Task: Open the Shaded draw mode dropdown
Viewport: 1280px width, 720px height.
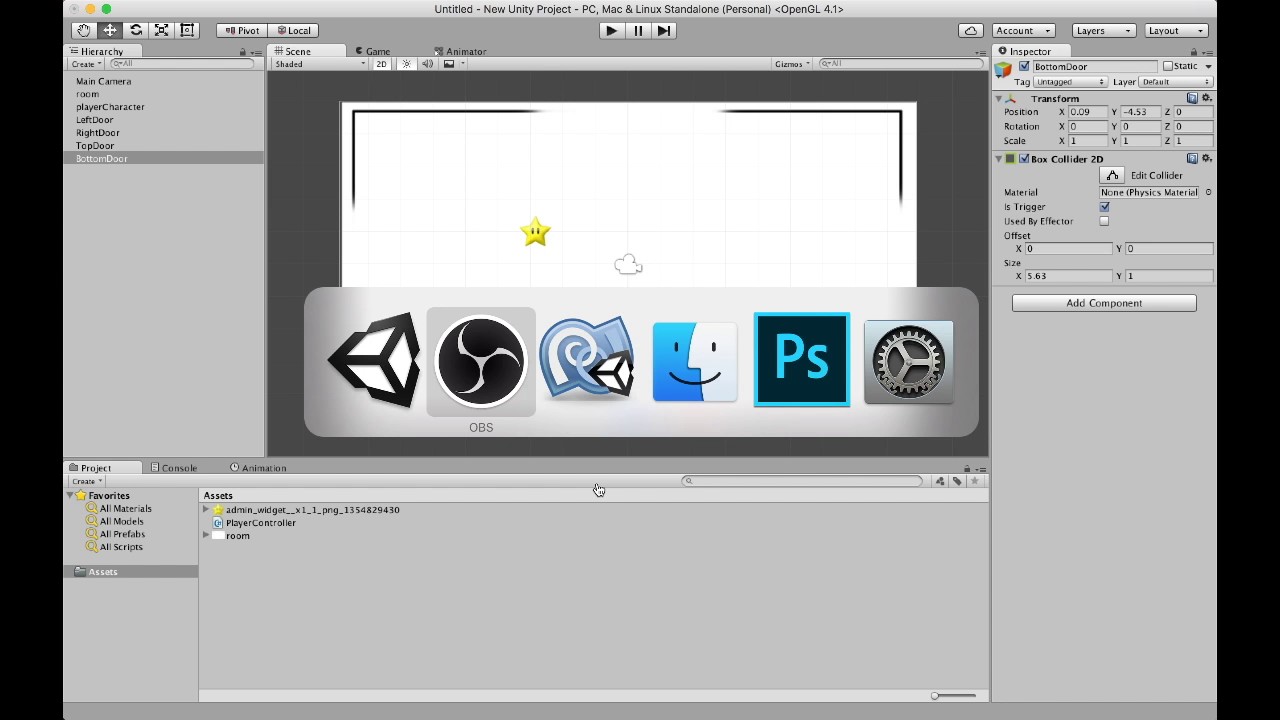Action: click(x=320, y=64)
